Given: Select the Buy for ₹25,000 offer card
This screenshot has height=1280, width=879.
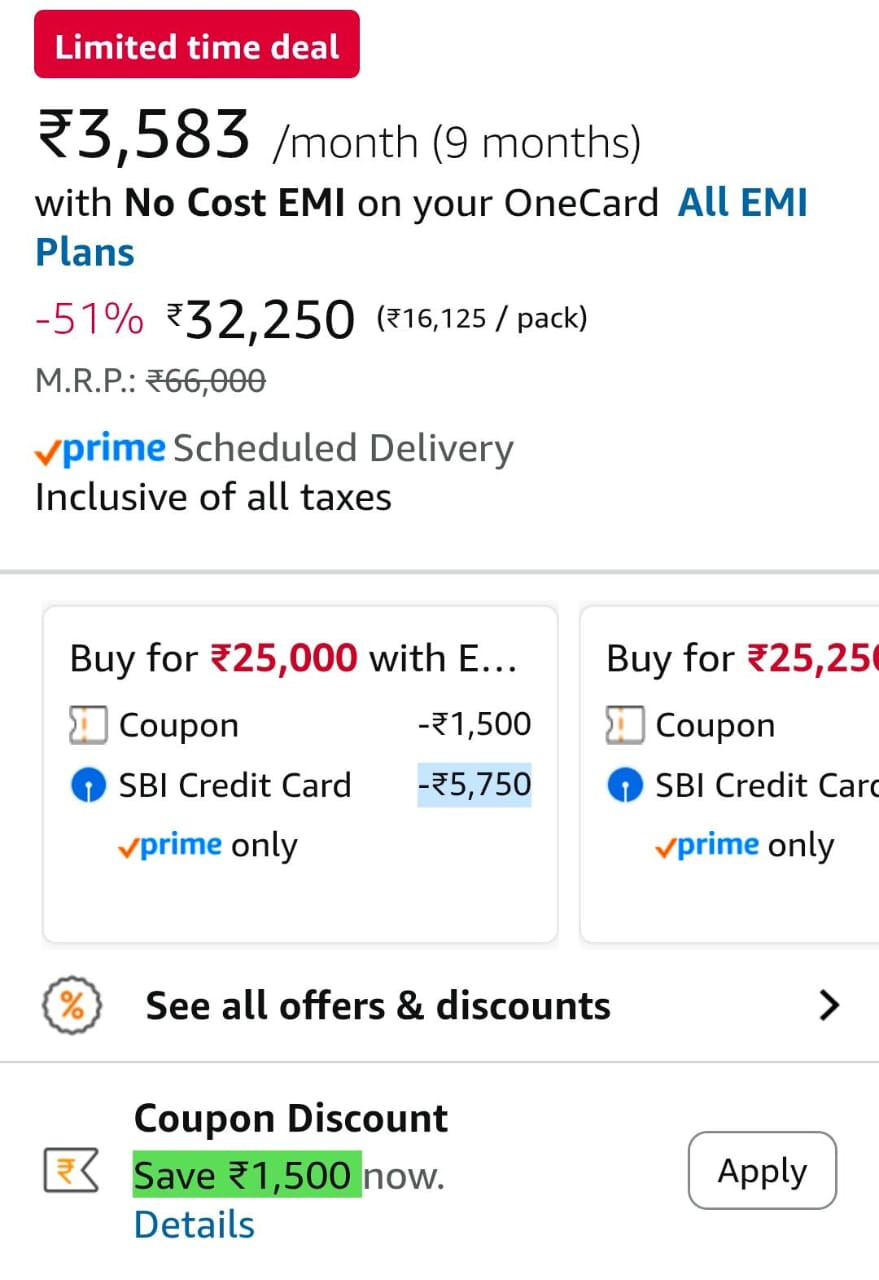Looking at the screenshot, I should tap(300, 774).
